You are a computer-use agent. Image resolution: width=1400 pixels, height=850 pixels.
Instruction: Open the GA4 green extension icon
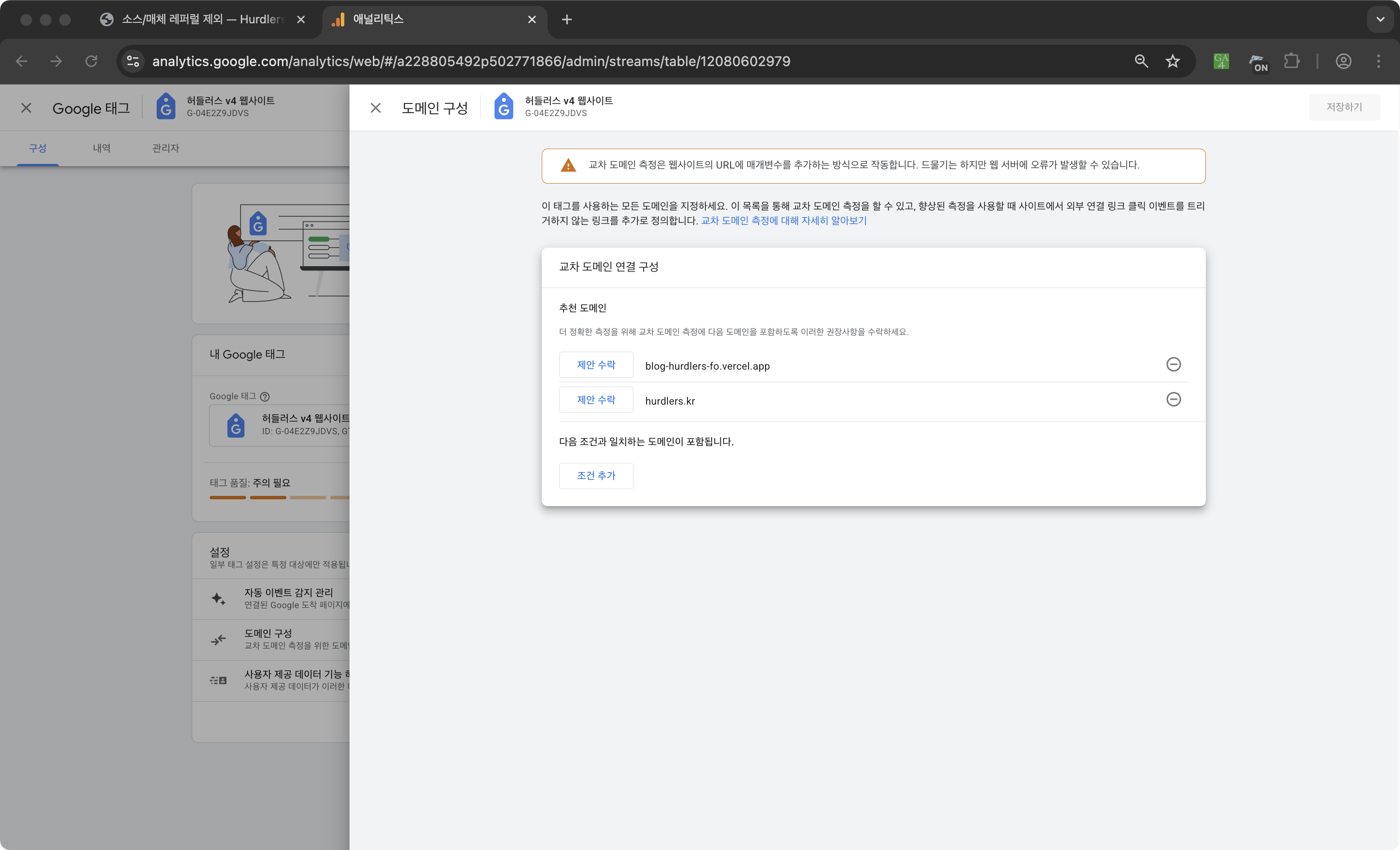pos(1221,61)
